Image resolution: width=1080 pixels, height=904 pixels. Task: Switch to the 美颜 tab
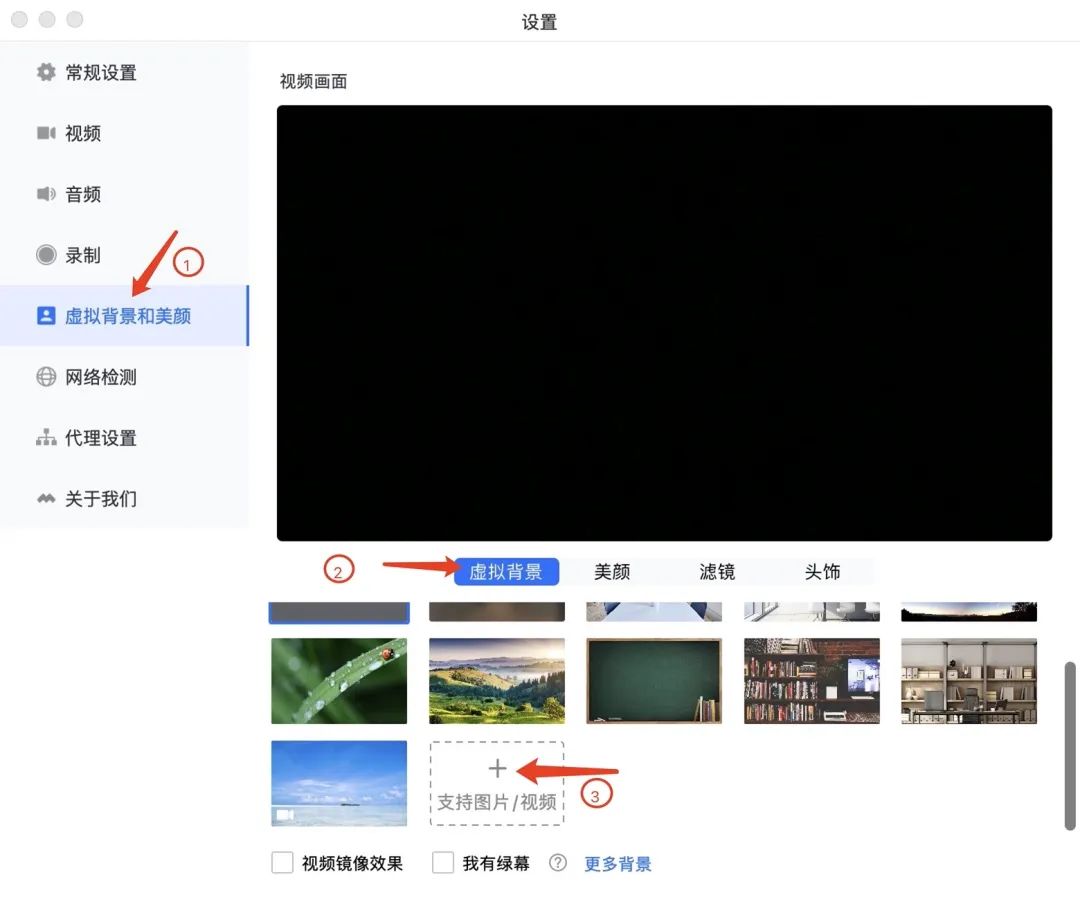point(612,571)
